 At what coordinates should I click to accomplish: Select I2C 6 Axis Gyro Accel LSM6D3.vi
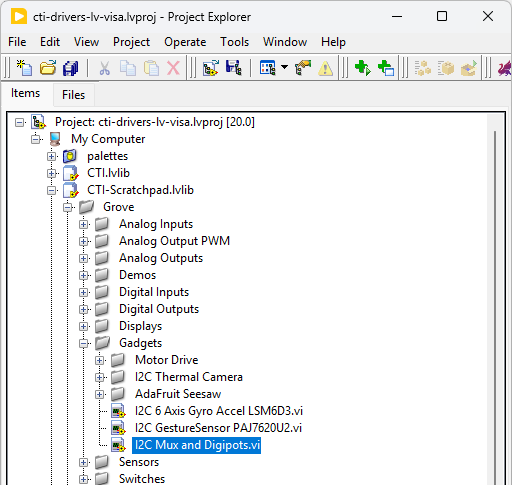click(x=219, y=411)
